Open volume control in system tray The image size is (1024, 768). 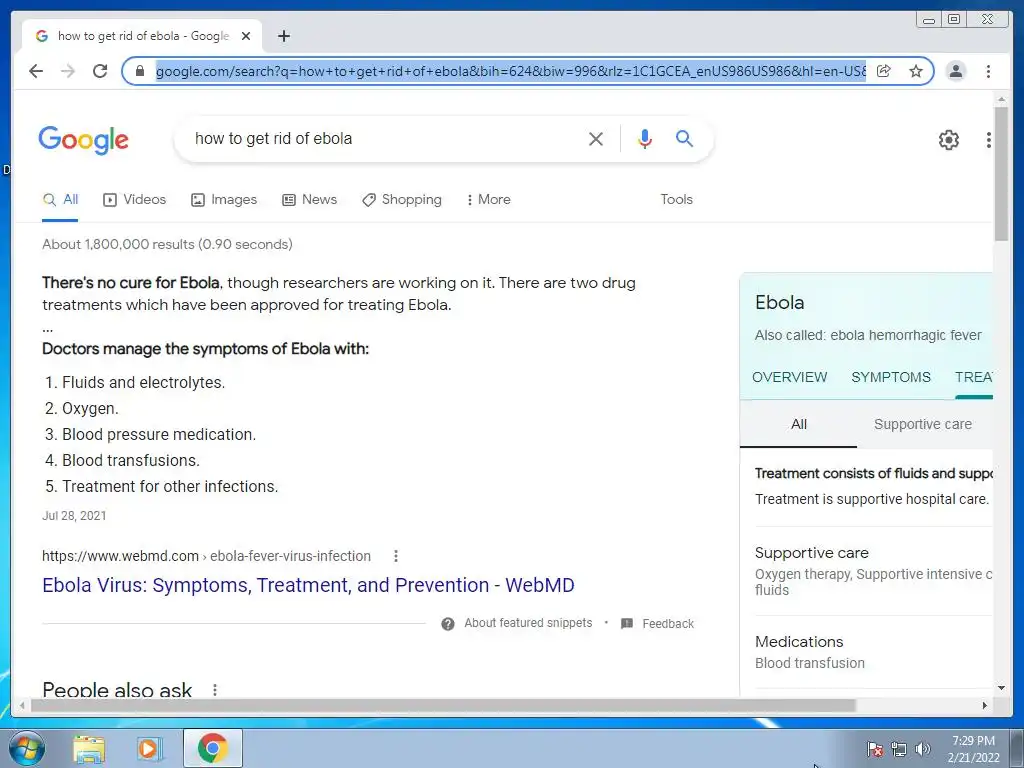tap(922, 749)
